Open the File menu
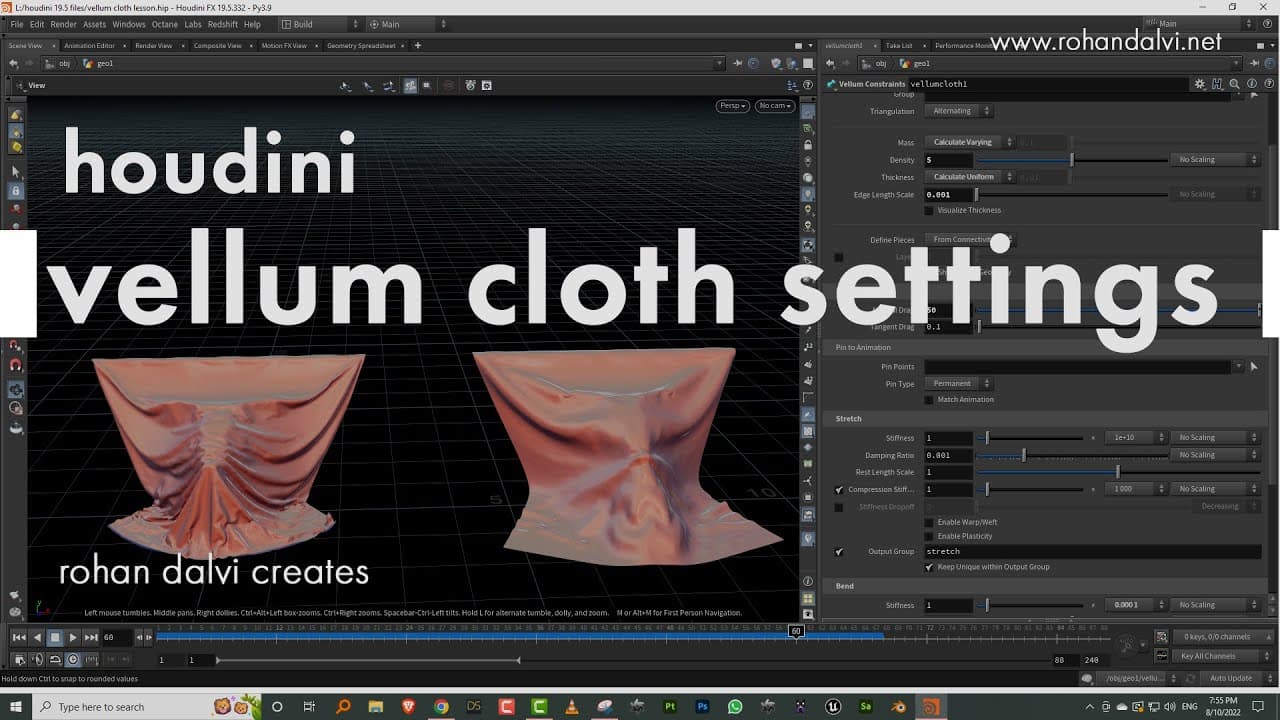The image size is (1280, 720). coord(16,24)
